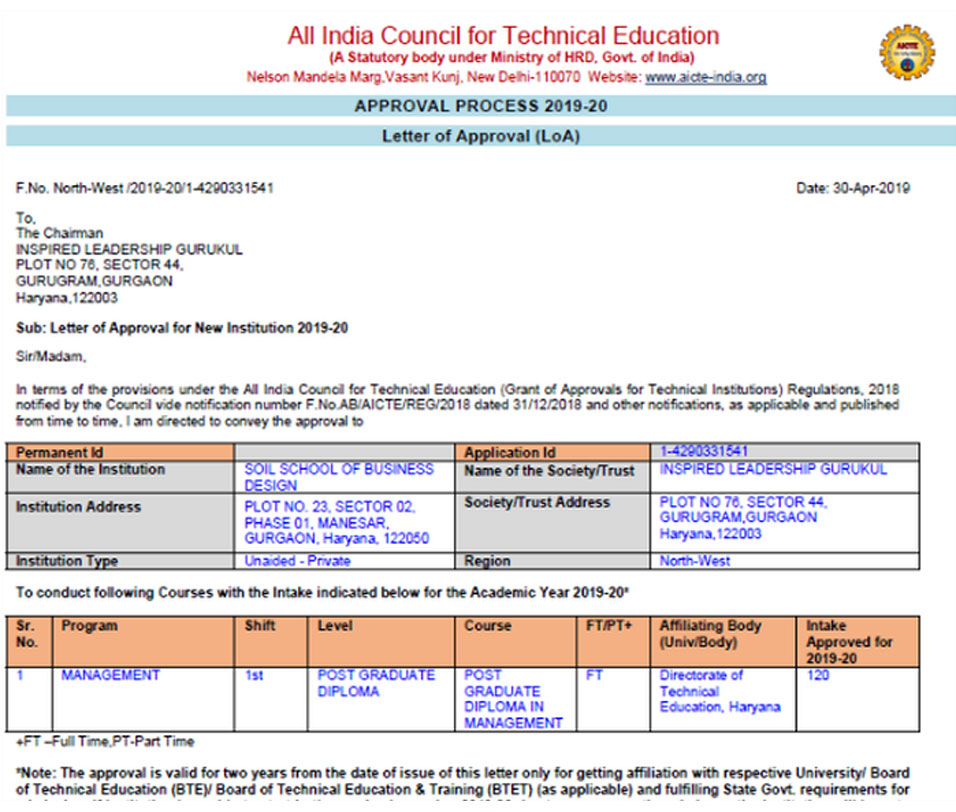Click the 'Society/Trust Address' label cell

(x=552, y=522)
